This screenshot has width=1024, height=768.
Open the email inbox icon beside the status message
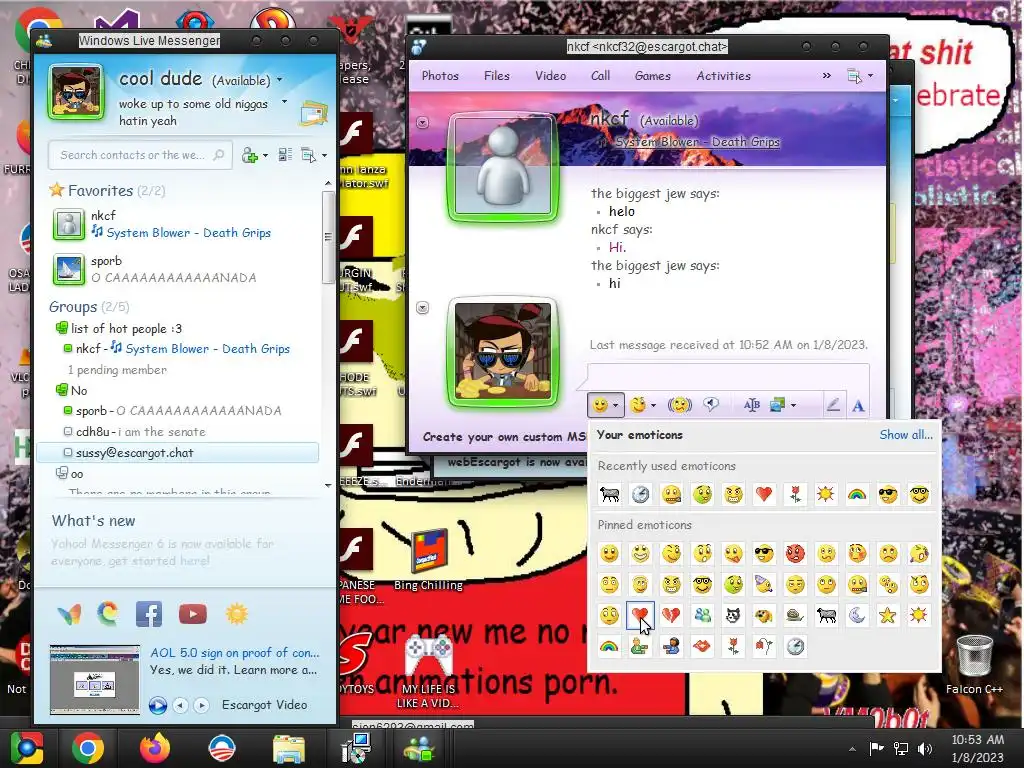[313, 114]
